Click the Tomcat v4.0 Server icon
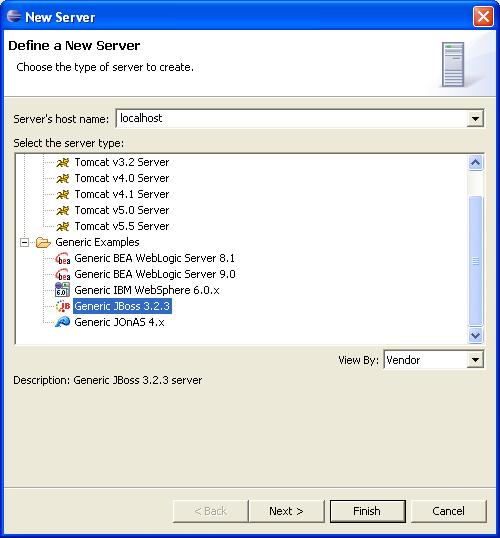Screen dimensions: 500x538 pyautogui.click(x=63, y=178)
